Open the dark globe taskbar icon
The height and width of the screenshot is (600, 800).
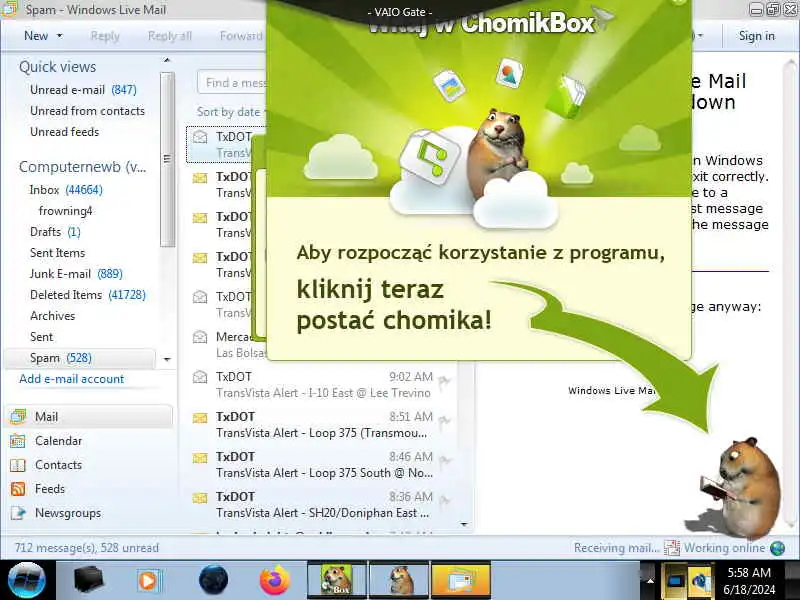click(213, 580)
